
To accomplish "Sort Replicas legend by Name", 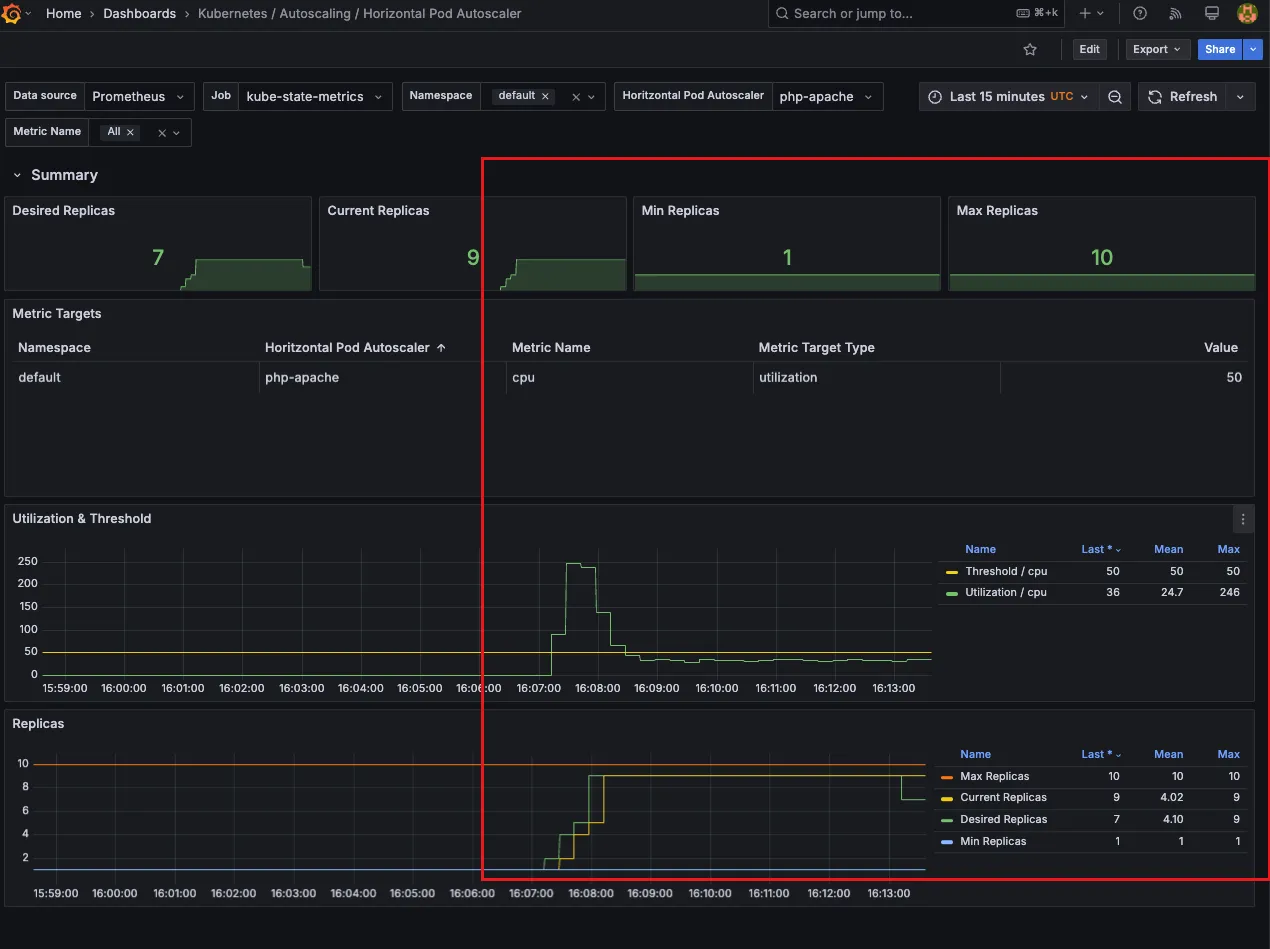I will point(975,754).
